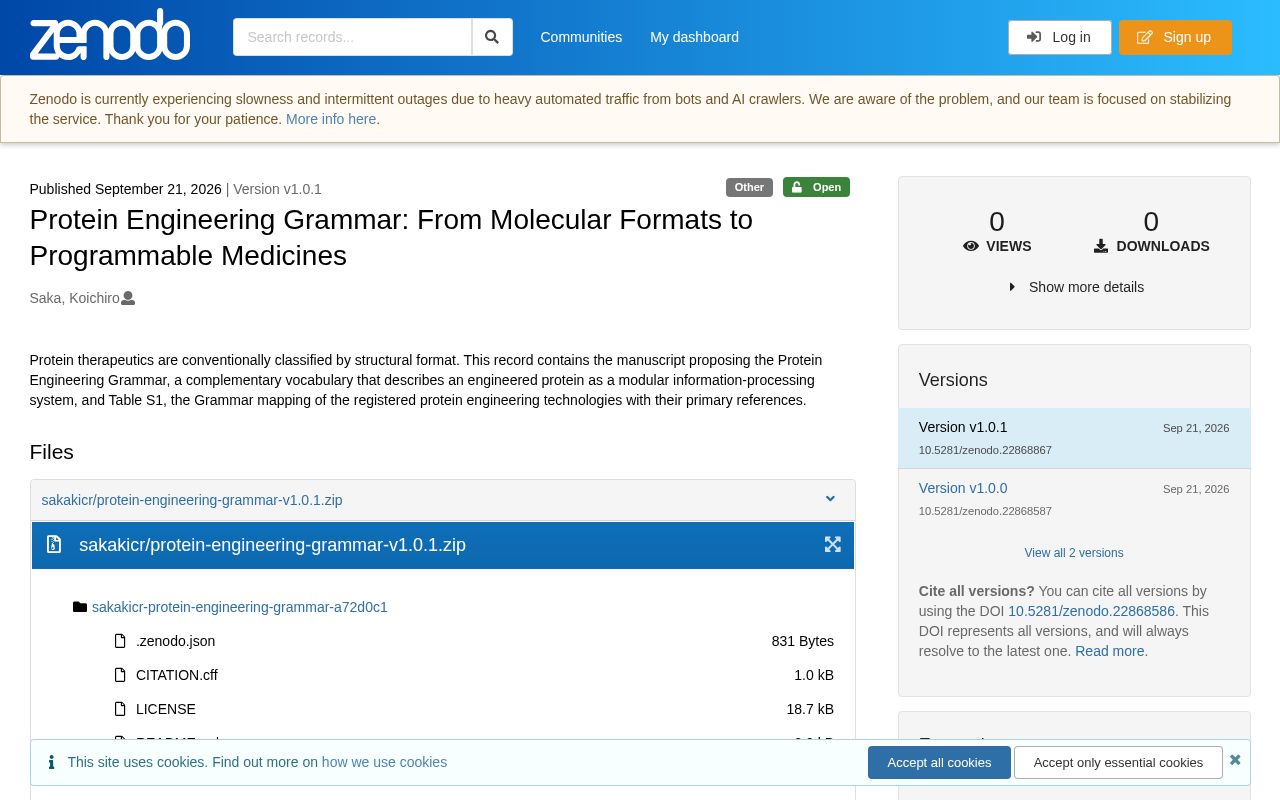Select the .zenodo.json file row
The width and height of the screenshot is (1280, 800).
coord(474,641)
